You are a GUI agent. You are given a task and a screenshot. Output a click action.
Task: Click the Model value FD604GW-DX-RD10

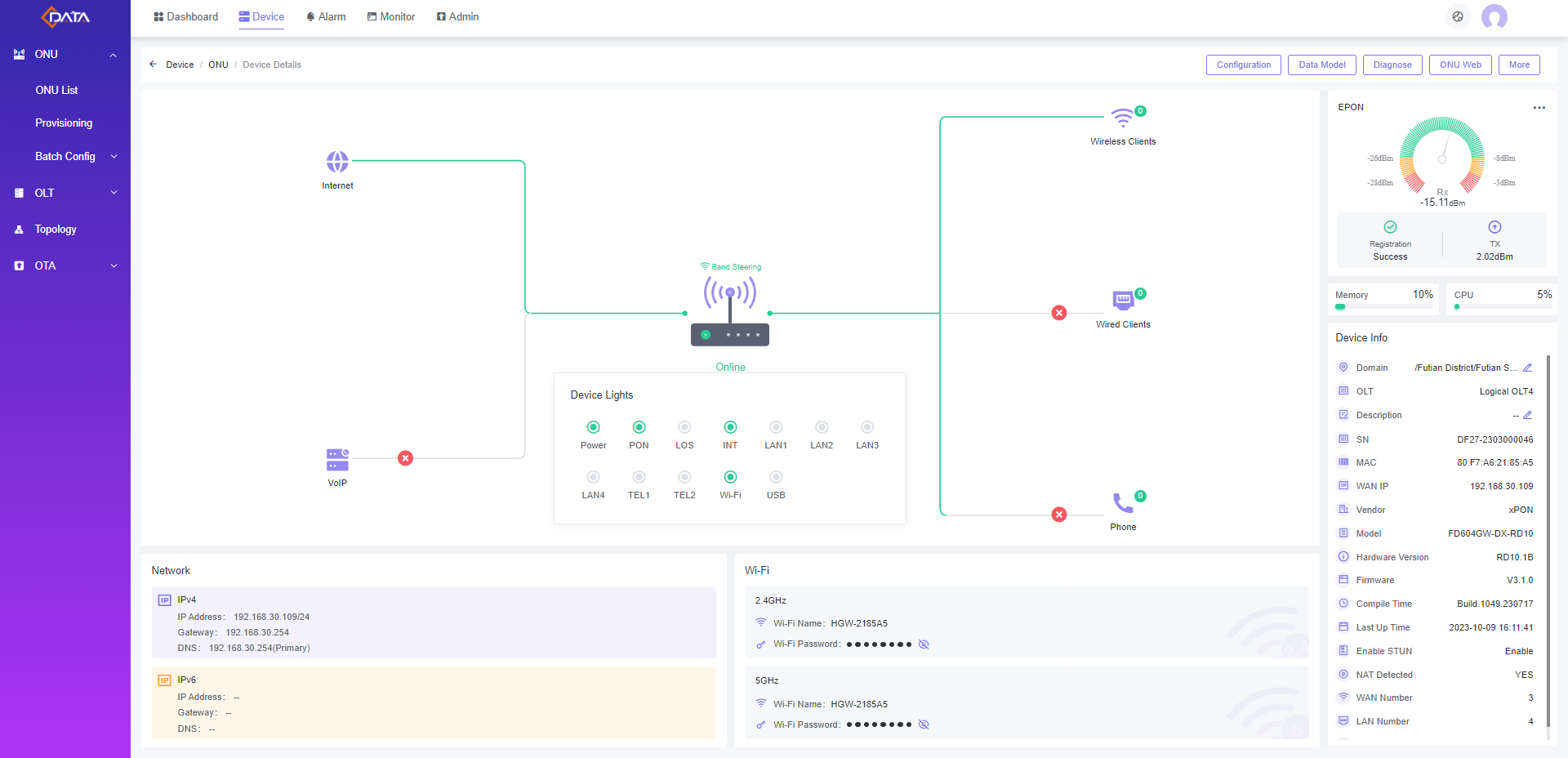tap(1490, 533)
